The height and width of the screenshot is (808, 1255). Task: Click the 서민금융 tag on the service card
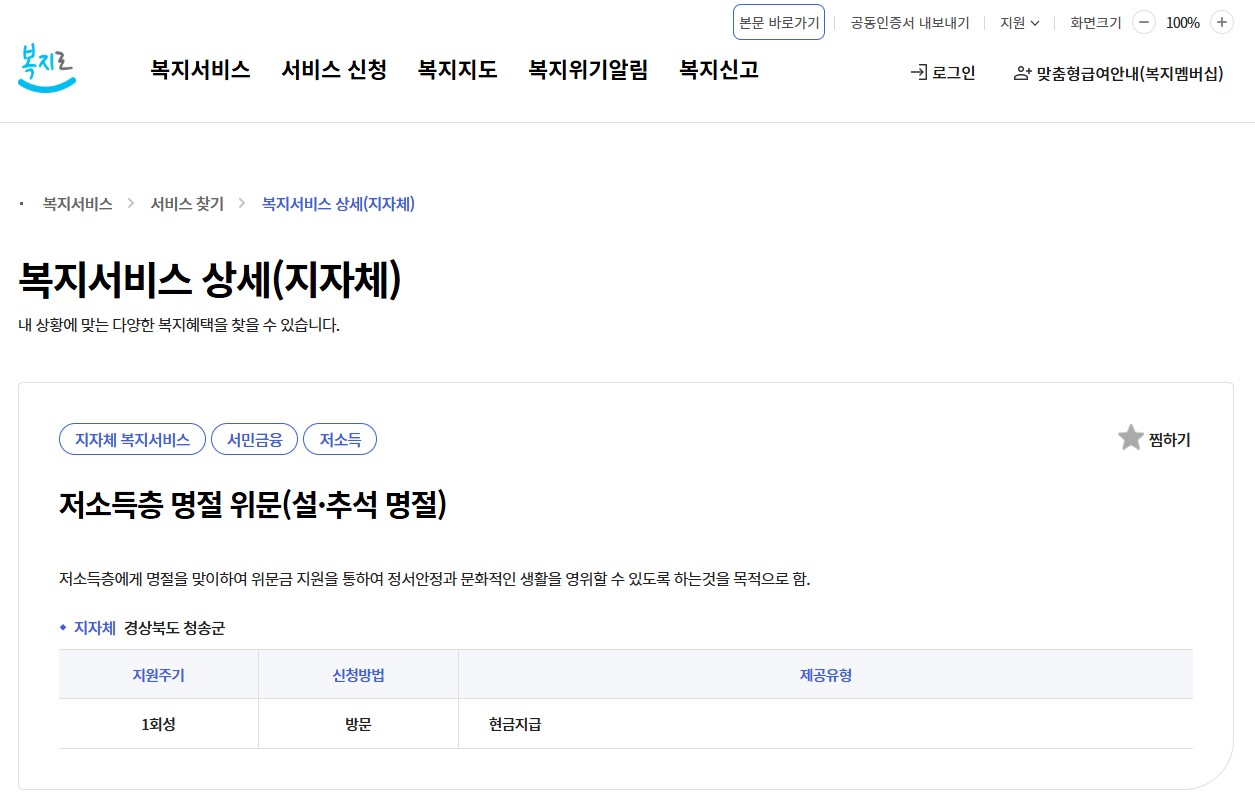coord(254,438)
